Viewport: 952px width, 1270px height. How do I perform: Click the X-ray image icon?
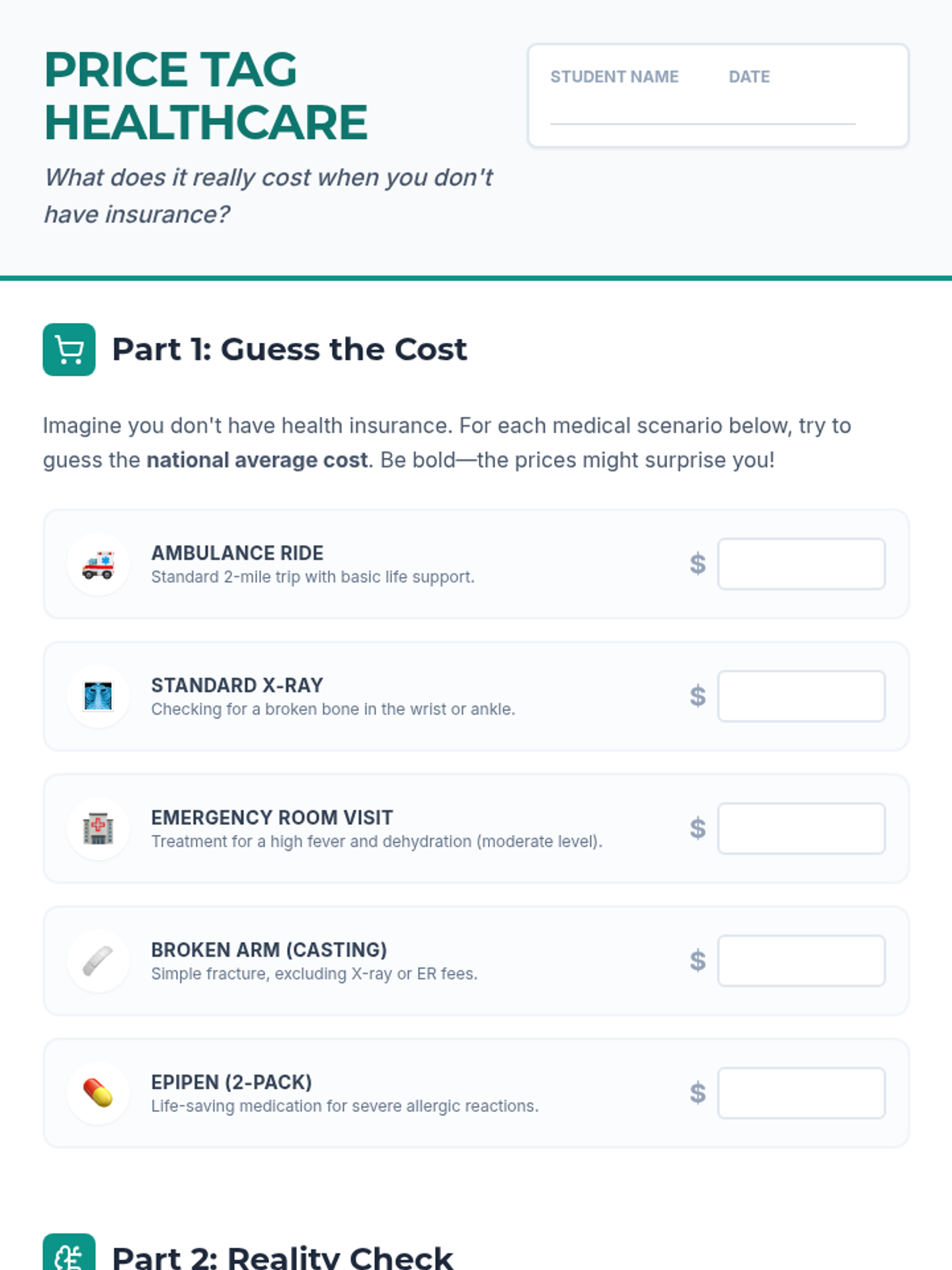pyautogui.click(x=98, y=696)
